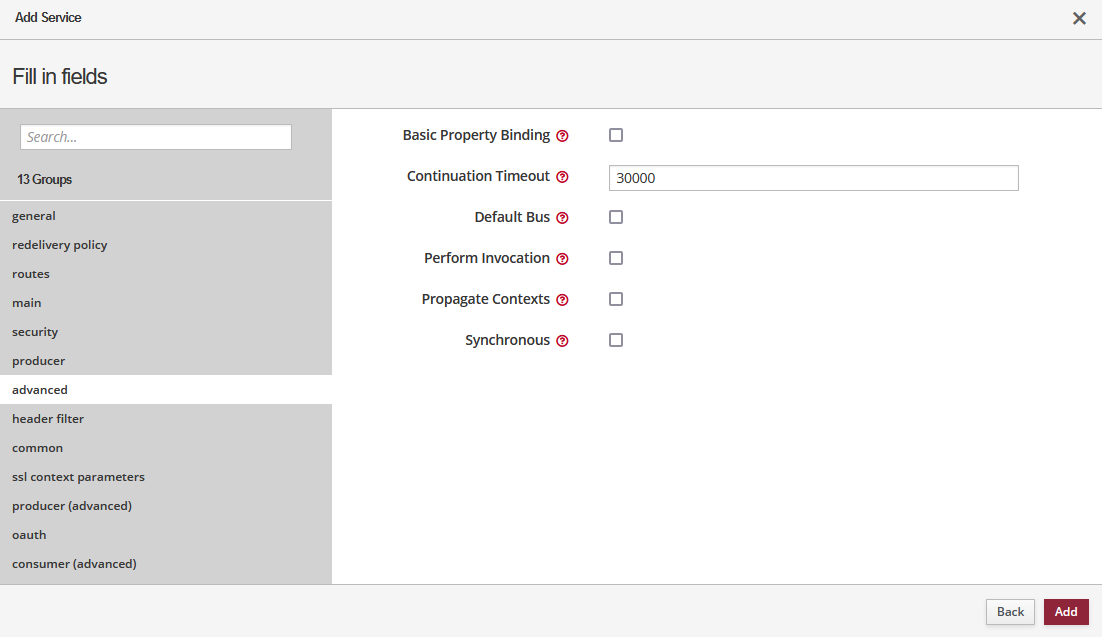This screenshot has height=637, width=1102.
Task: Click help icon beside Continuation Timeout
Action: (x=562, y=177)
